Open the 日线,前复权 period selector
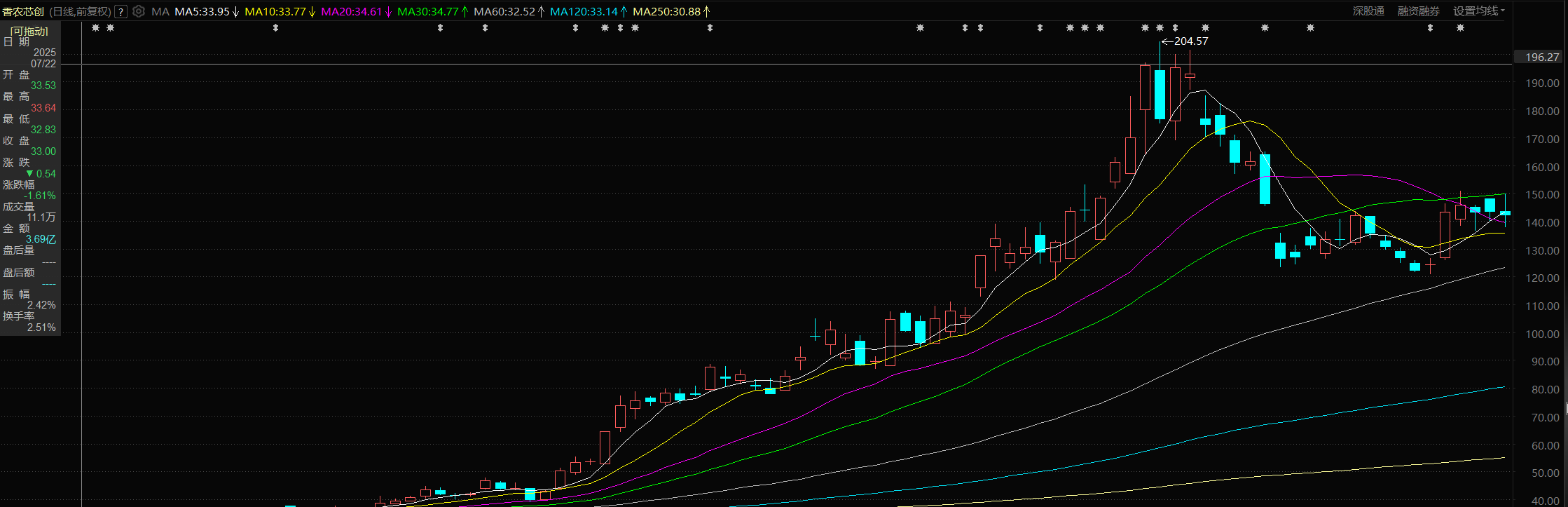 80,11
